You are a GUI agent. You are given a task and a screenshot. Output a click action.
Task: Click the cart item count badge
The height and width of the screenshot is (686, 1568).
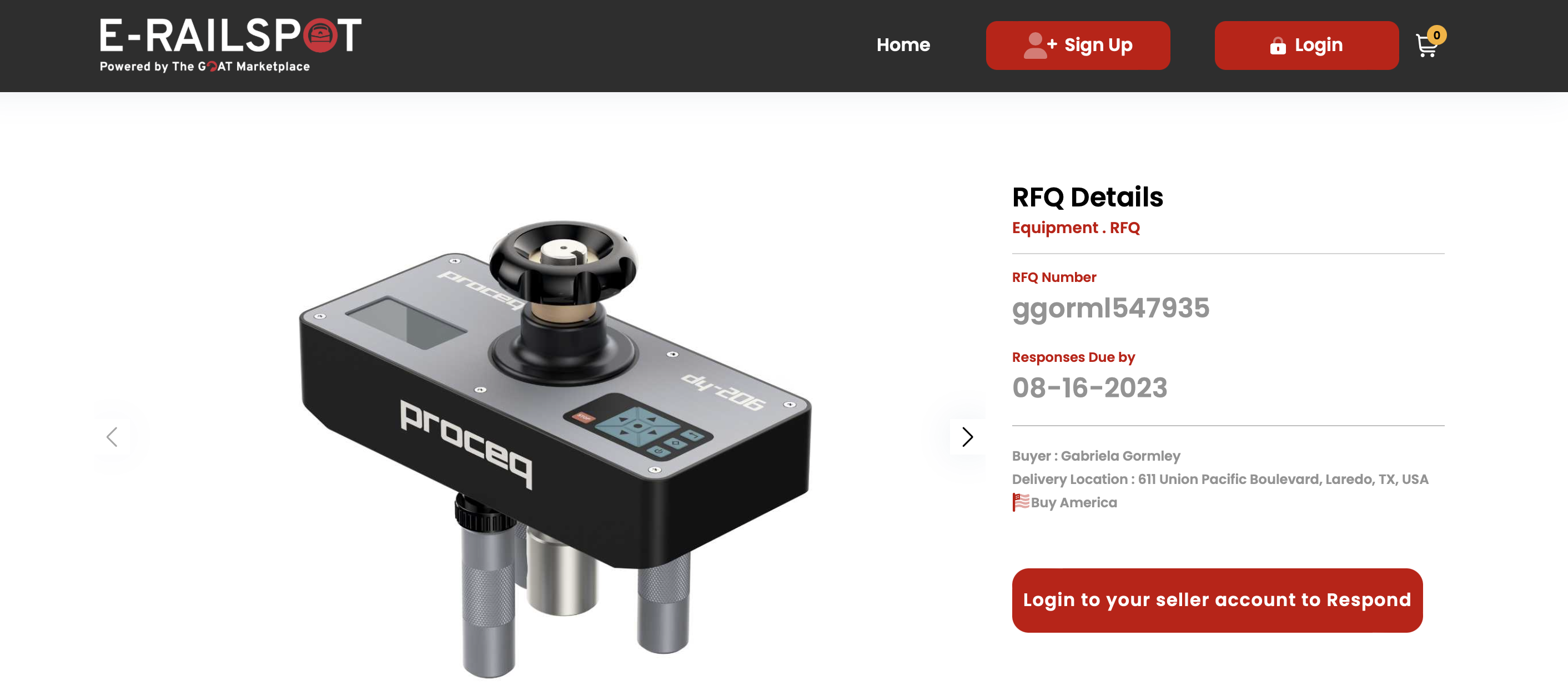point(1436,35)
